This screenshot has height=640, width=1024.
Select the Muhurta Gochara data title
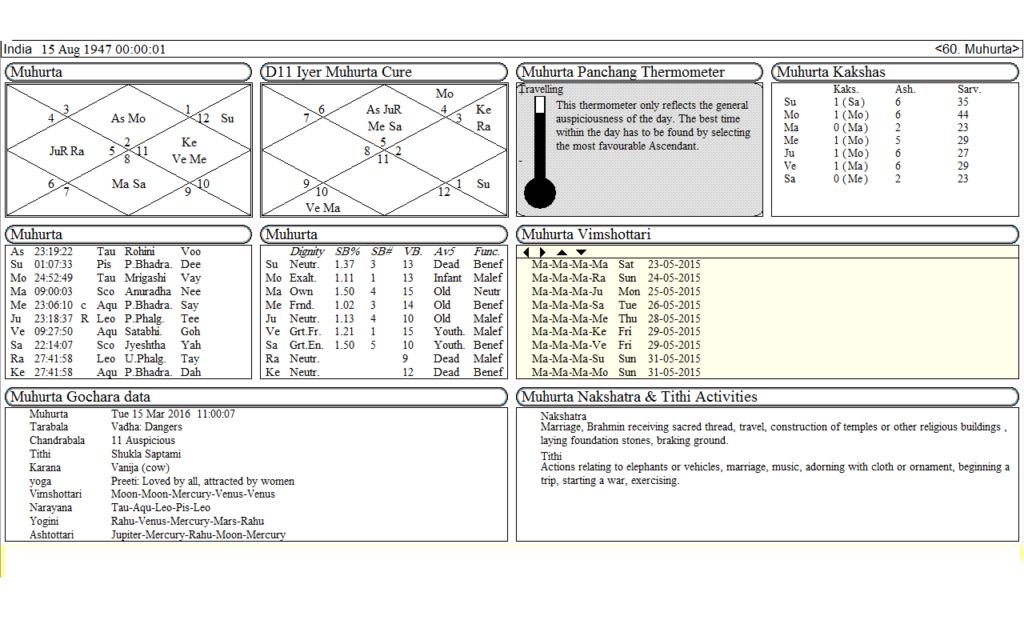pyautogui.click(x=80, y=397)
